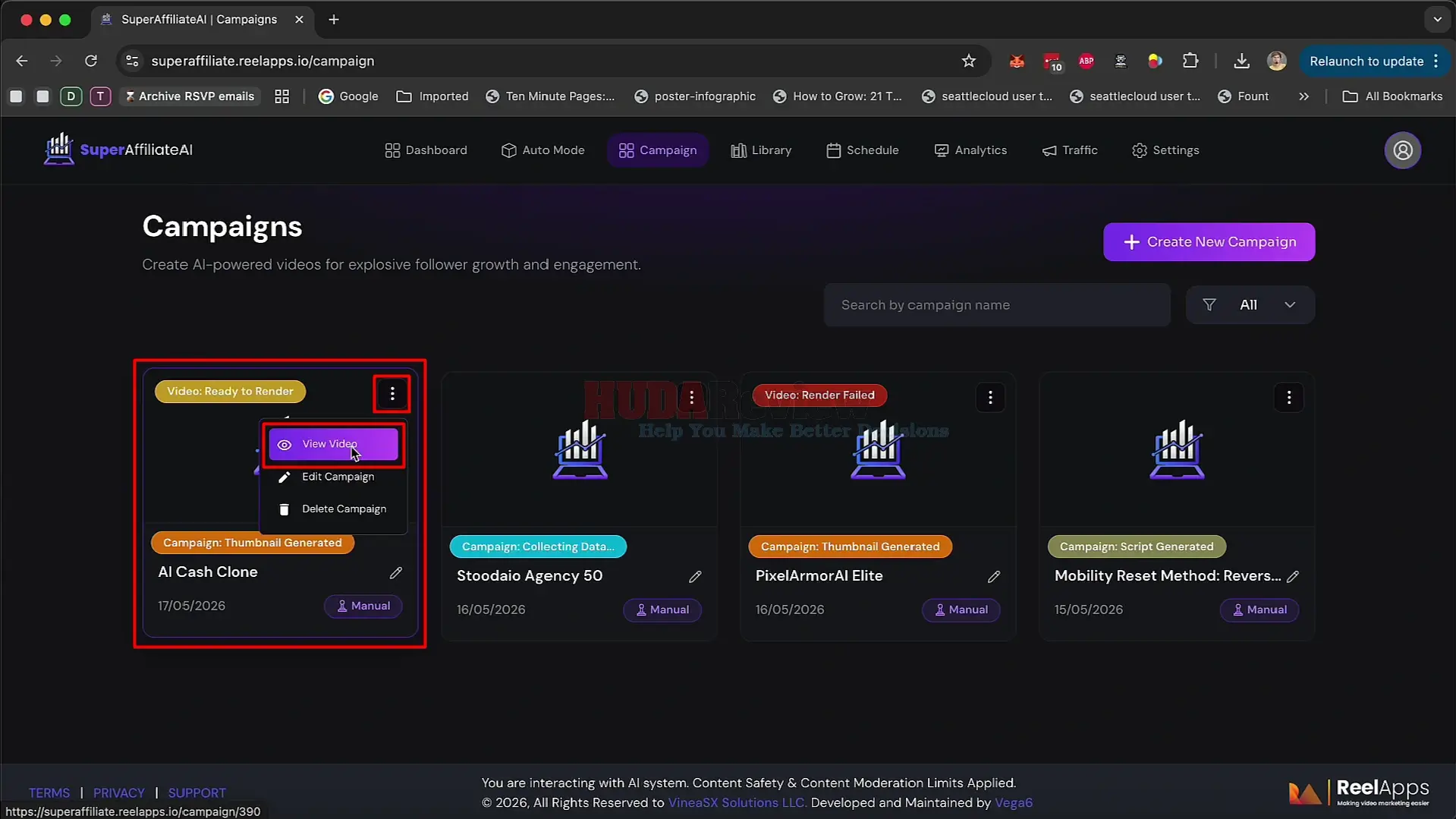Open the tab search dropdown arrow
This screenshot has height=819, width=1456.
pos(1437,20)
